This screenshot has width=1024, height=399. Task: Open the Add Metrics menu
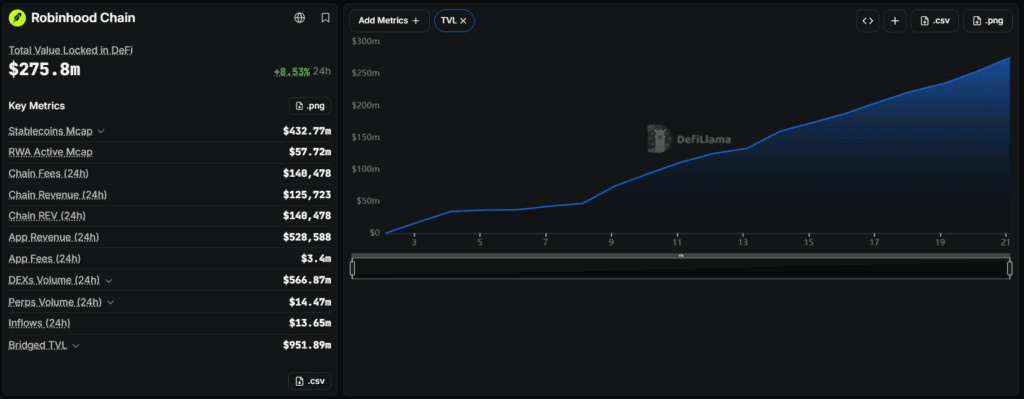pyautogui.click(x=389, y=21)
